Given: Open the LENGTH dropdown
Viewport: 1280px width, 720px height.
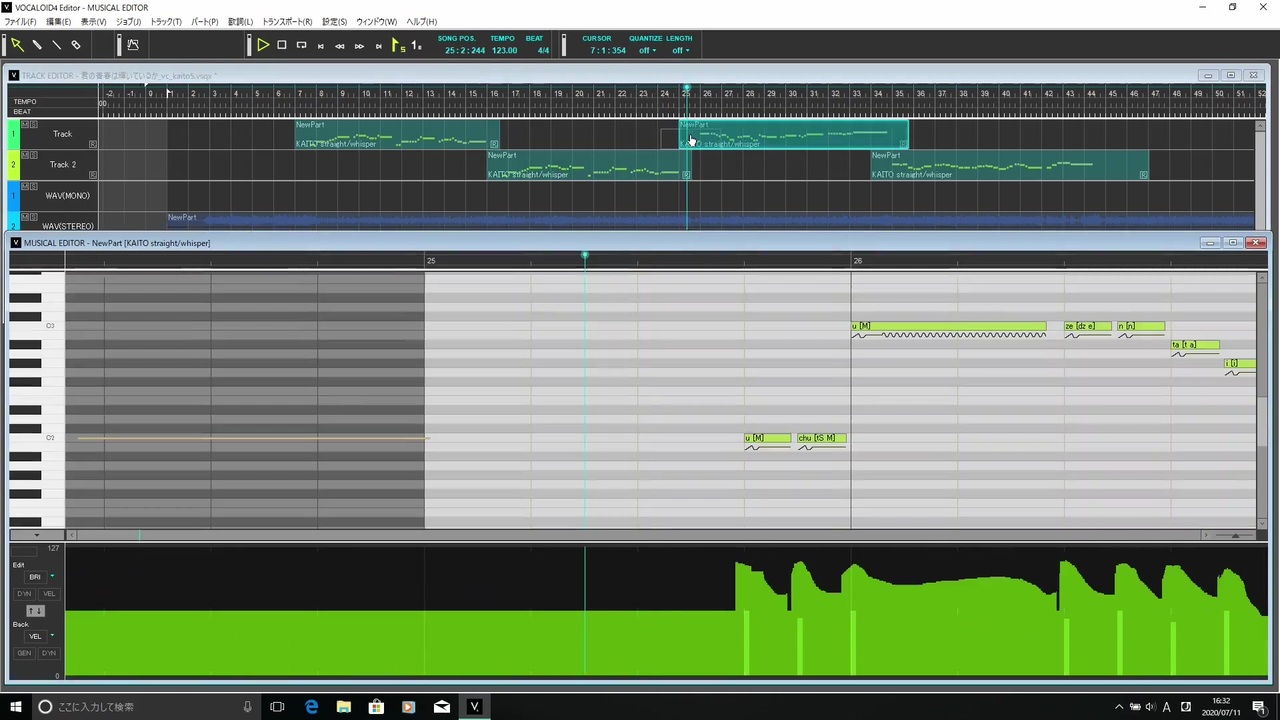Looking at the screenshot, I should pyautogui.click(x=680, y=50).
